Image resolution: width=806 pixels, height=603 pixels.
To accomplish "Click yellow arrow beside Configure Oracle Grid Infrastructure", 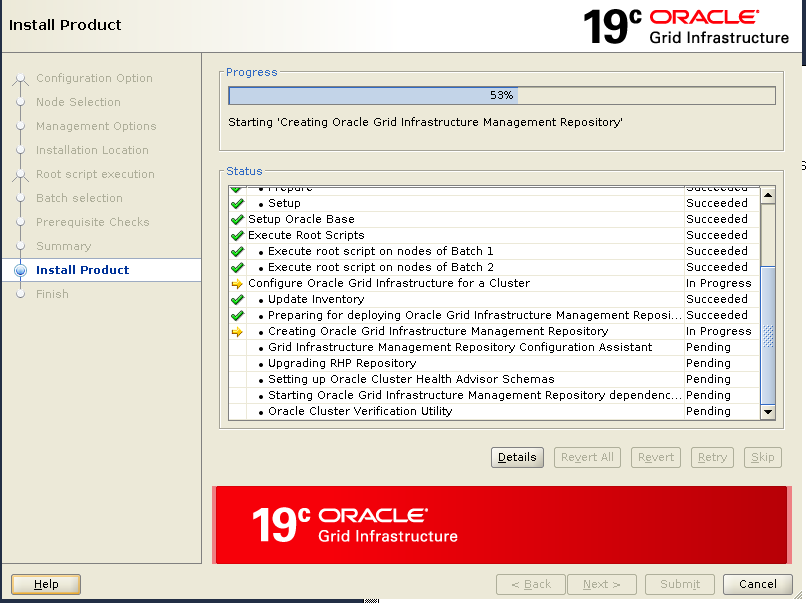I will pyautogui.click(x=237, y=283).
